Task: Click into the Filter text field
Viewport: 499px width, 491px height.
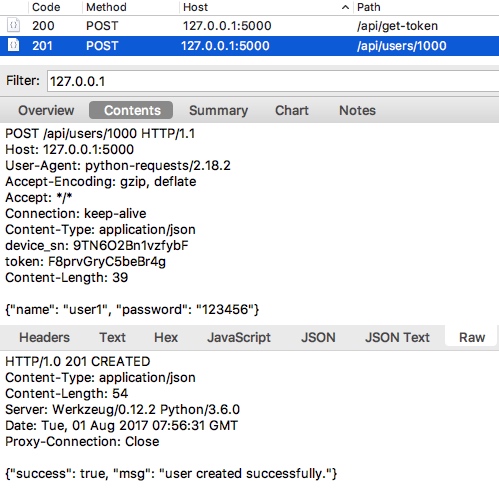Action: coord(273,81)
